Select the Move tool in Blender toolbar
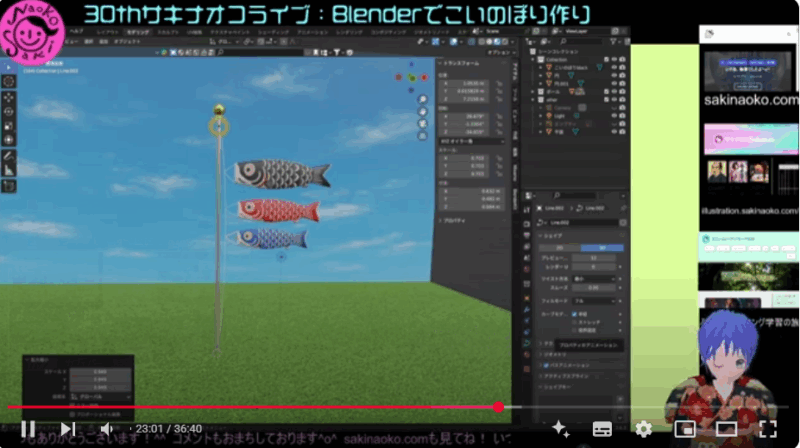The image size is (800, 448). [9, 98]
